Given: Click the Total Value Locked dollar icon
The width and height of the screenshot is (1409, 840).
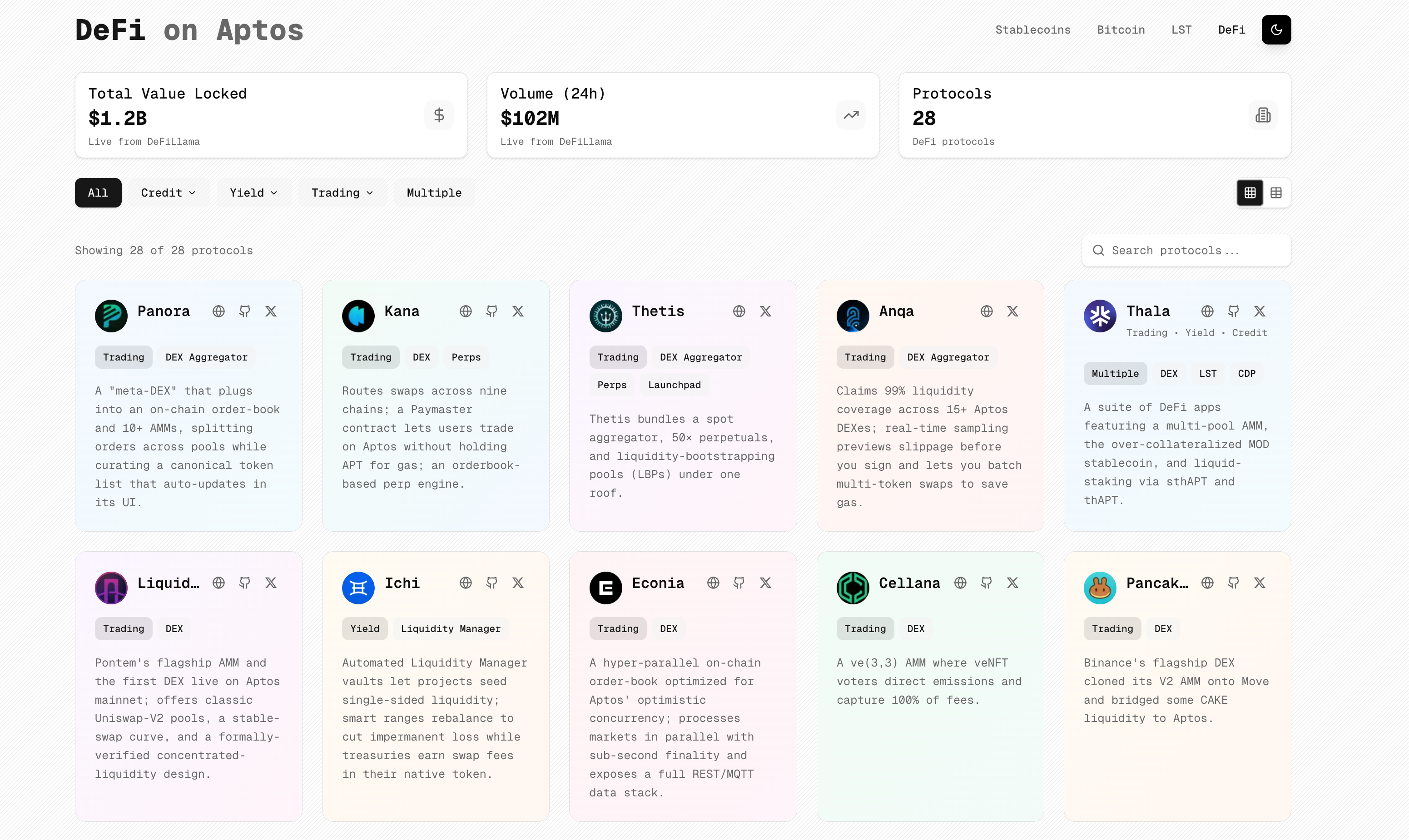Looking at the screenshot, I should 439,115.
